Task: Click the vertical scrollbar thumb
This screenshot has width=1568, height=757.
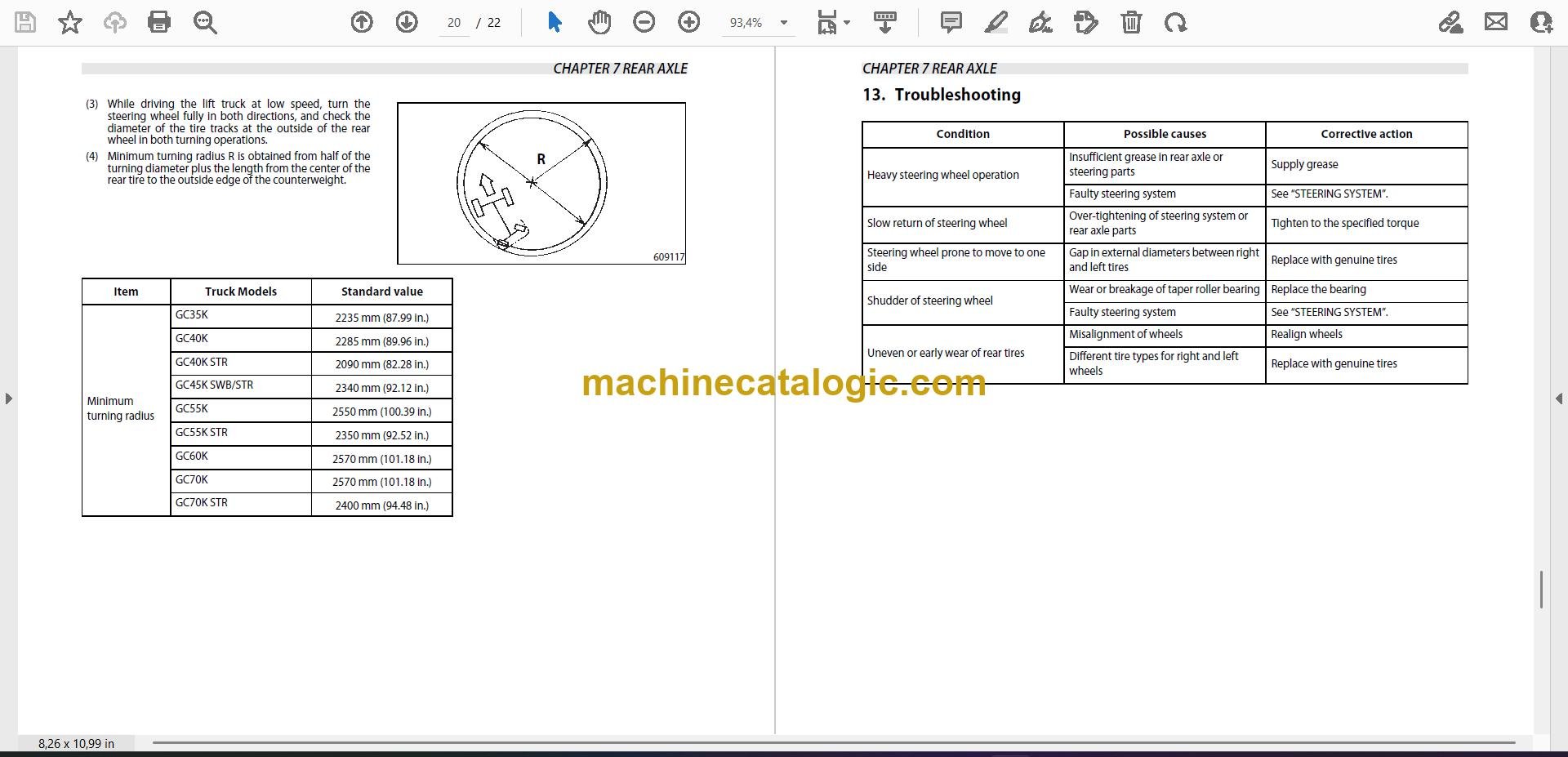Action: point(1541,589)
